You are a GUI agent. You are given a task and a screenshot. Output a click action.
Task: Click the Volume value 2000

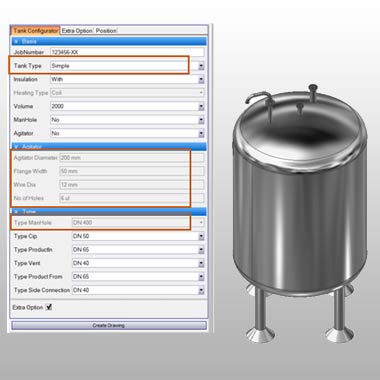pyautogui.click(x=57, y=106)
